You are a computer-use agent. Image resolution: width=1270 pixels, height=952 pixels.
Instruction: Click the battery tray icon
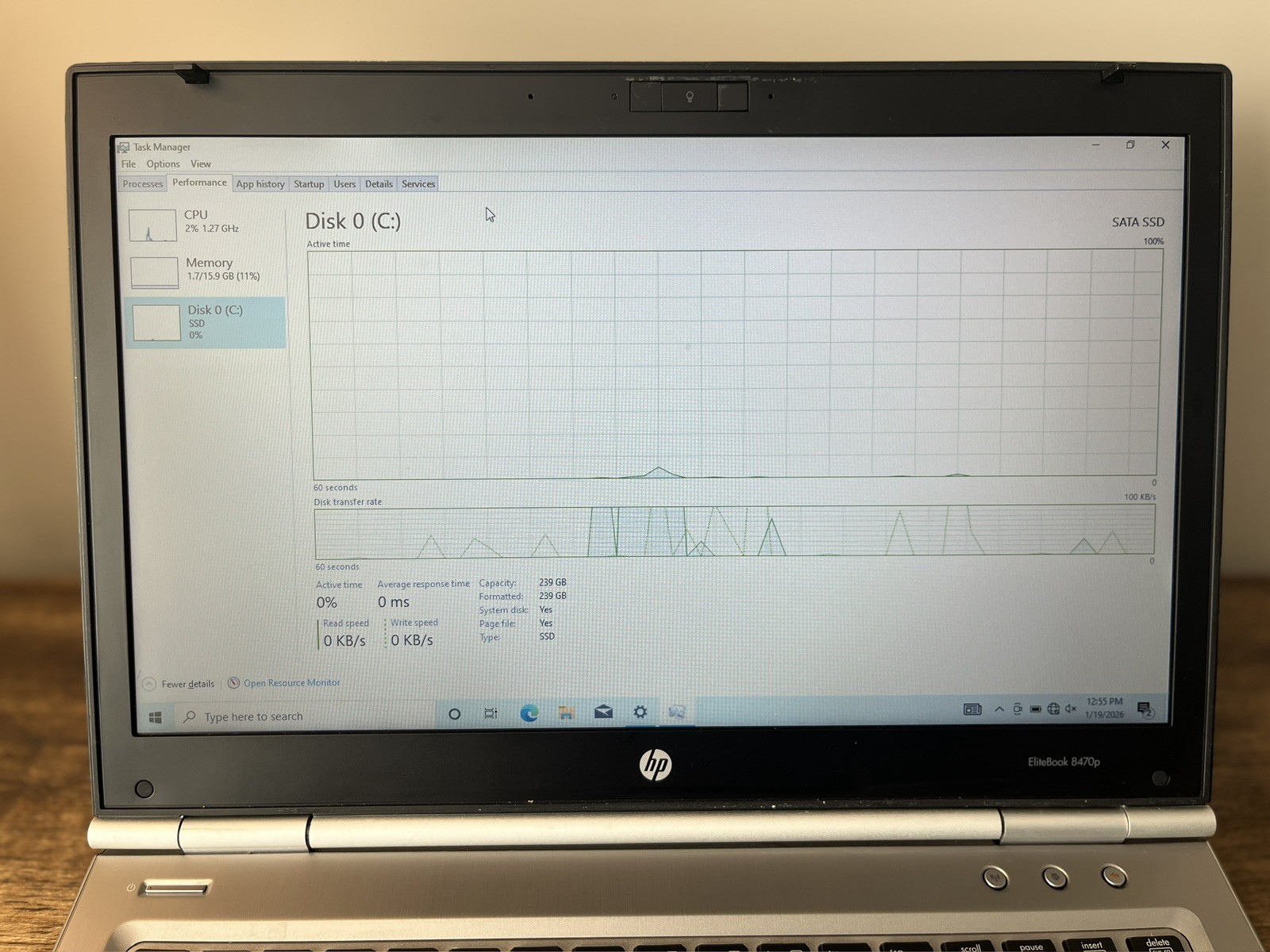pos(1035,709)
